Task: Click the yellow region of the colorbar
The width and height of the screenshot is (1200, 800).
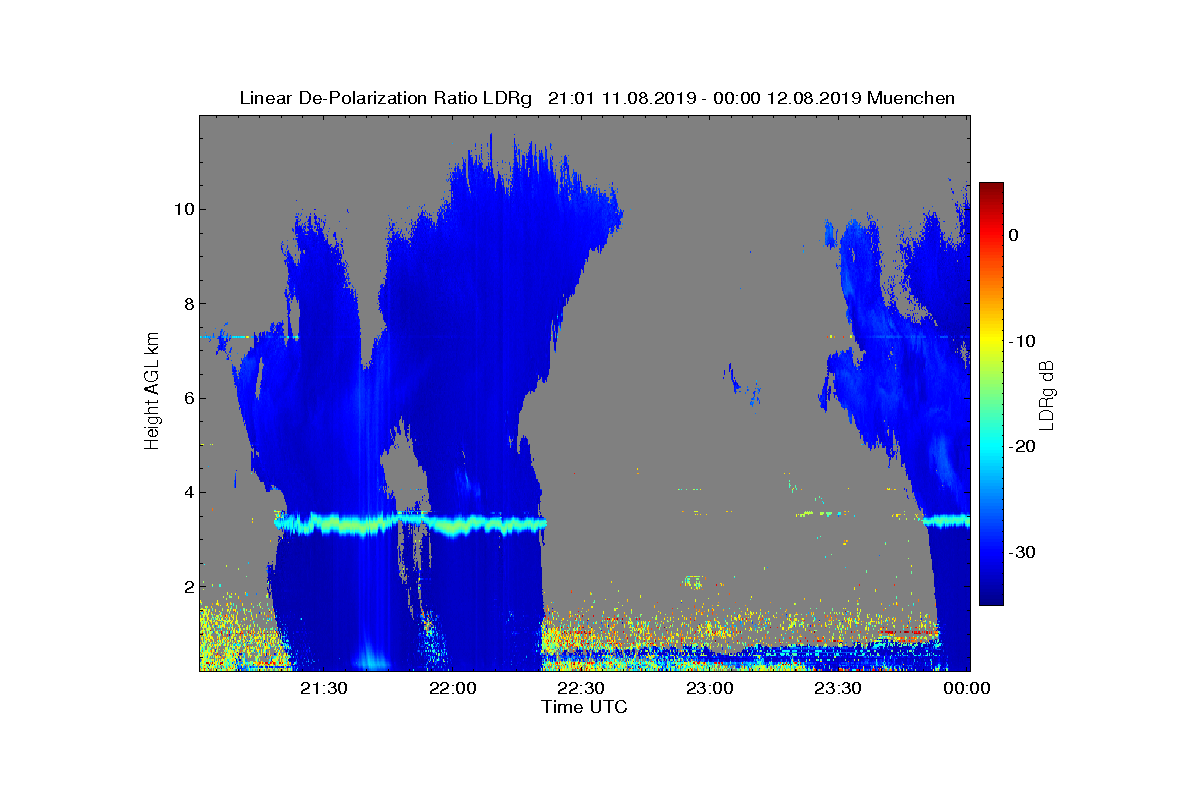Action: pos(991,341)
